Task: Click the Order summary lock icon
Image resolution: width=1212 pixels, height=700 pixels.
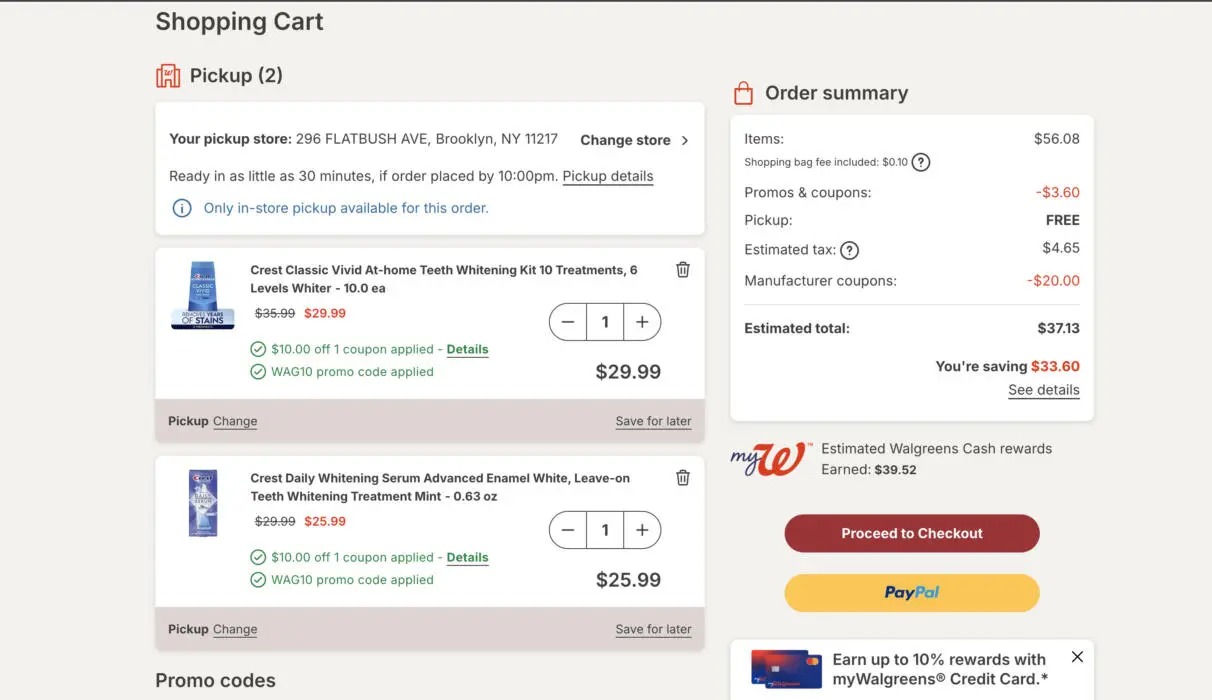Action: [742, 92]
